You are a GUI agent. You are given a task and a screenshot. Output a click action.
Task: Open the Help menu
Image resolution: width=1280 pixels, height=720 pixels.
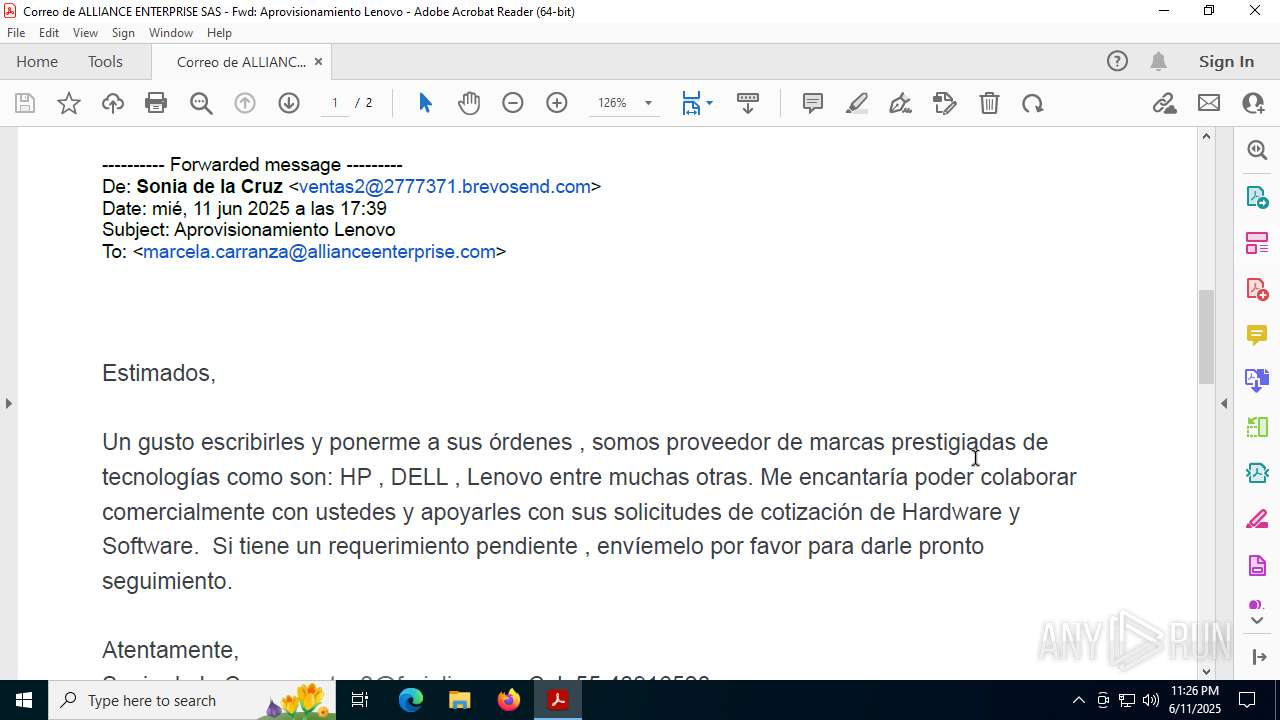point(219,33)
